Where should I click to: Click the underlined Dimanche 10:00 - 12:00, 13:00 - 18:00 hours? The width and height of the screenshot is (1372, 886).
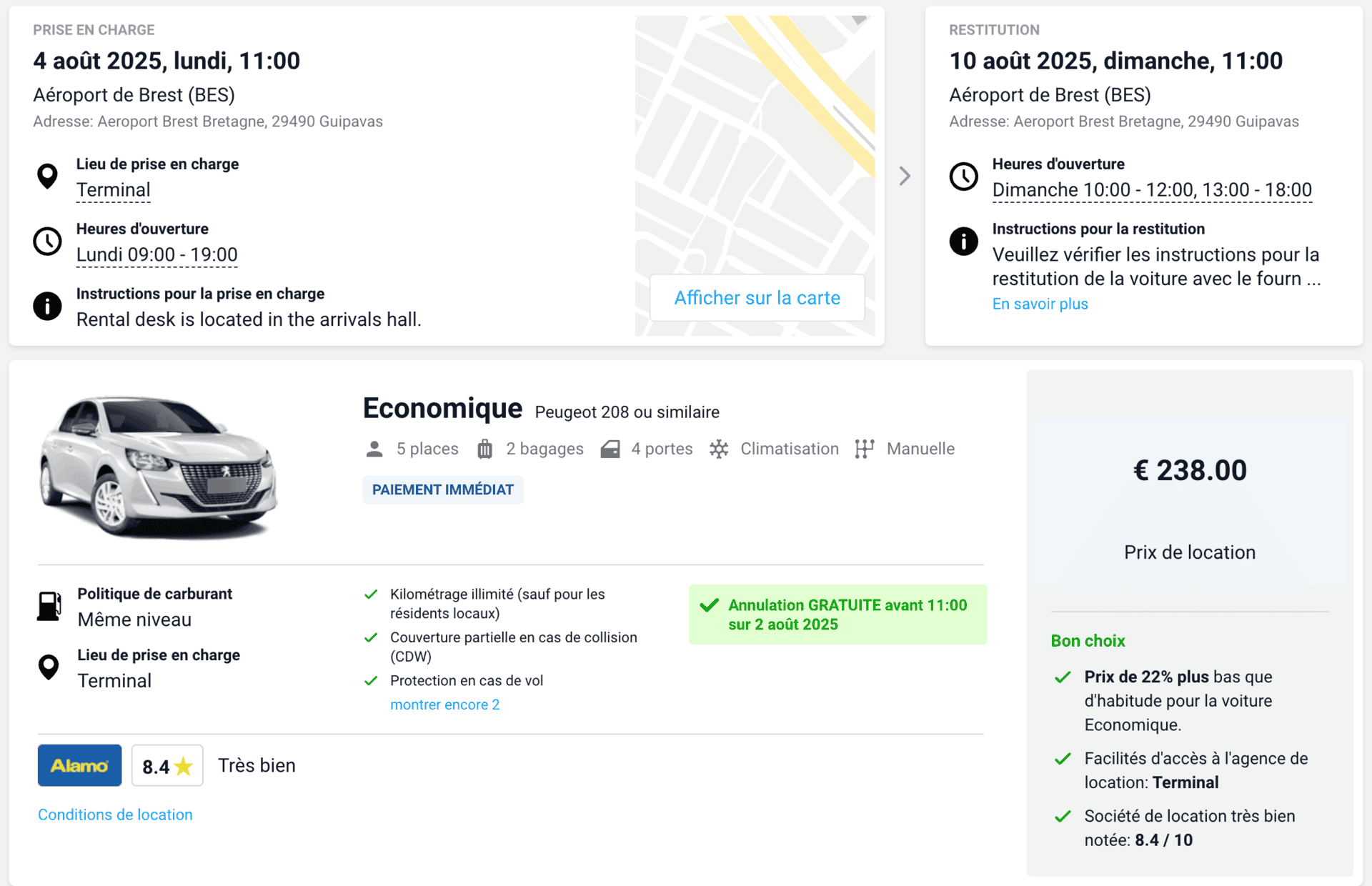pos(1152,190)
